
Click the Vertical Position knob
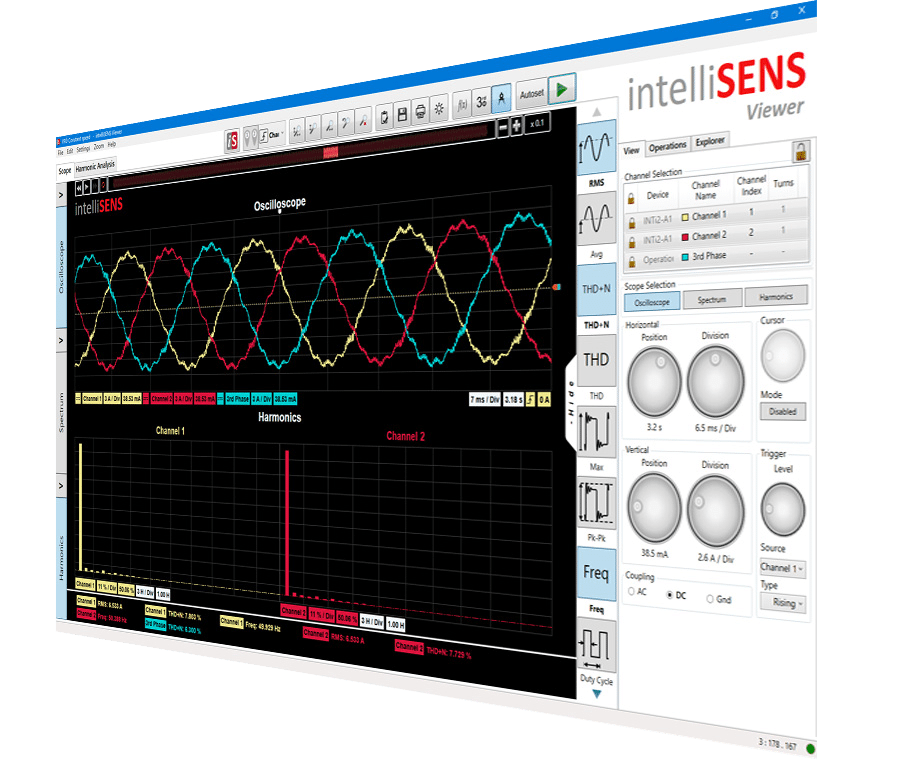tap(654, 509)
